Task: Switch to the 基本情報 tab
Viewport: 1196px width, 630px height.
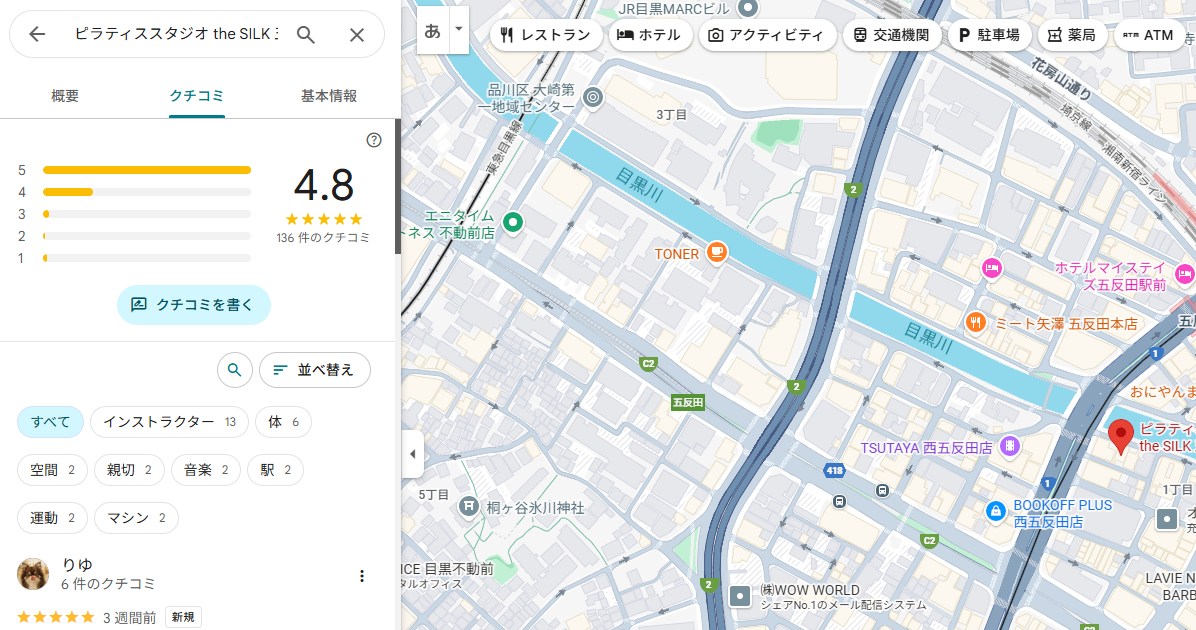Action: coord(329,96)
